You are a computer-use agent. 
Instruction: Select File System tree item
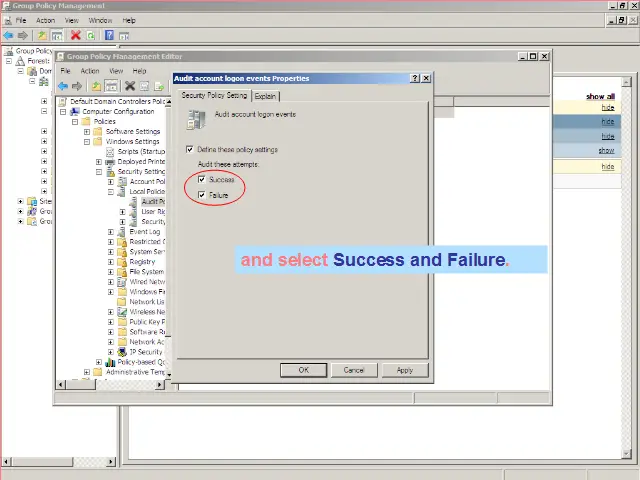point(147,272)
